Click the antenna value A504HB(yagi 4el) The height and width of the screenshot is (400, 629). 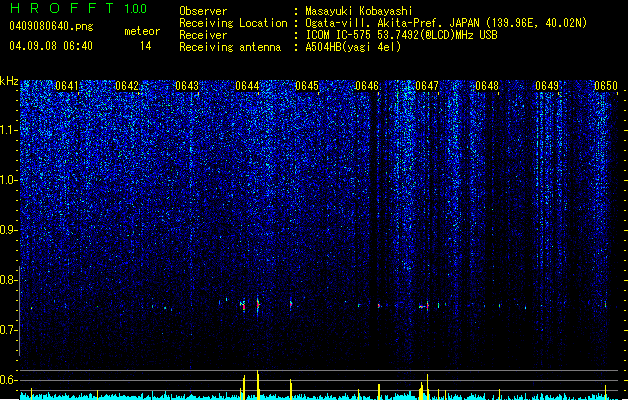click(353, 47)
